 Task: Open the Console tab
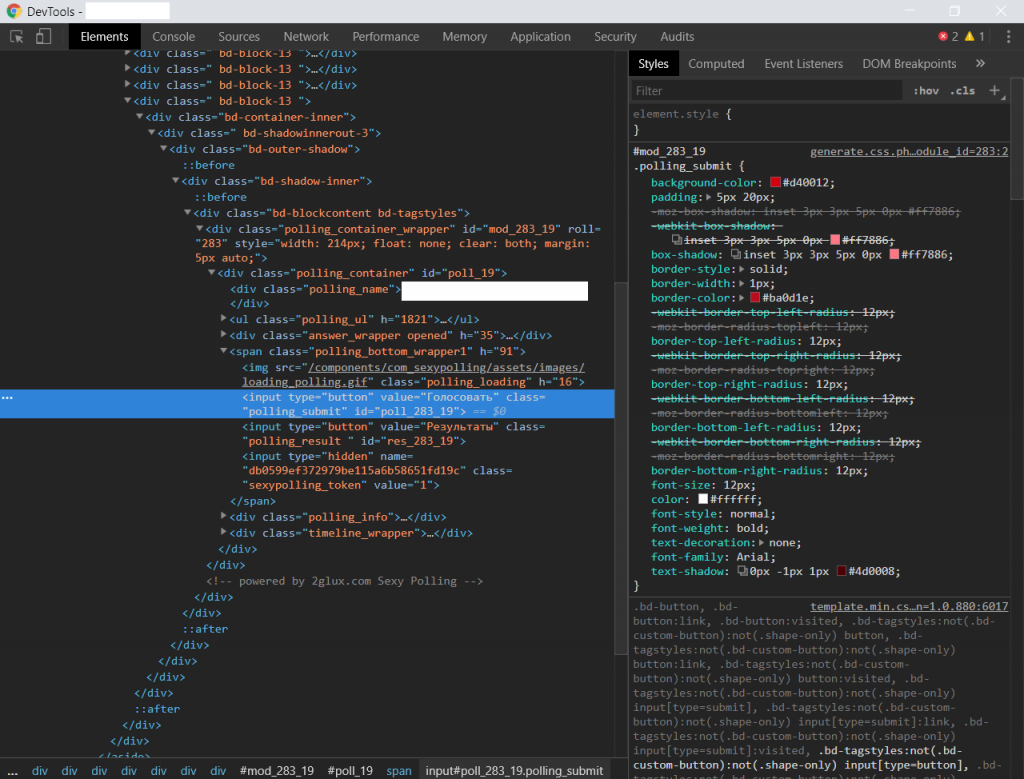173,37
